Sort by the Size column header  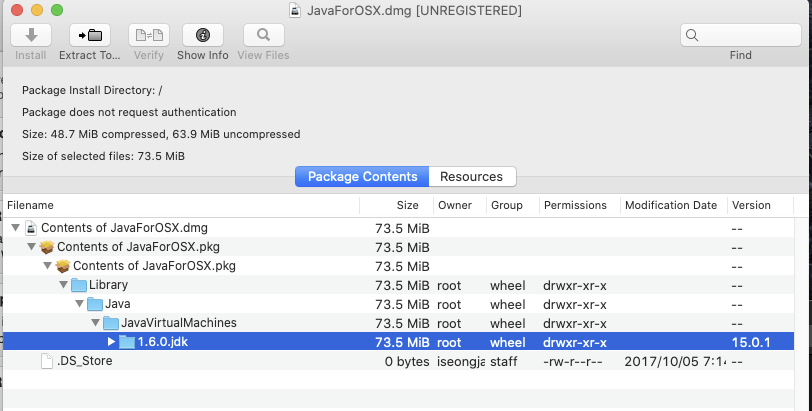click(x=397, y=205)
